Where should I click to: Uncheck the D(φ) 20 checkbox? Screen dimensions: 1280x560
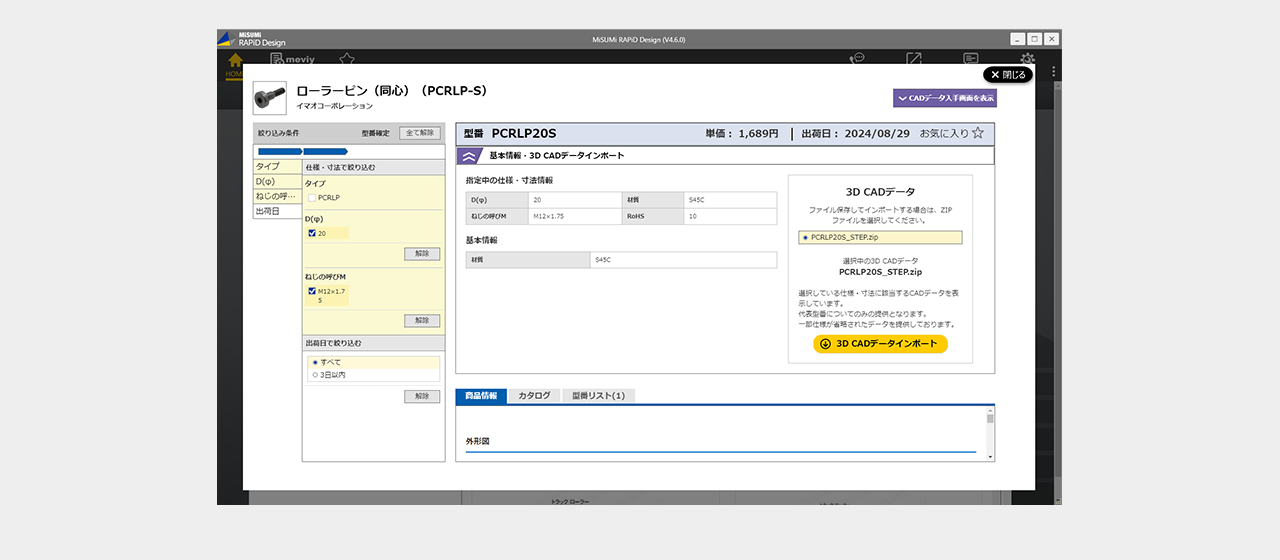click(312, 233)
